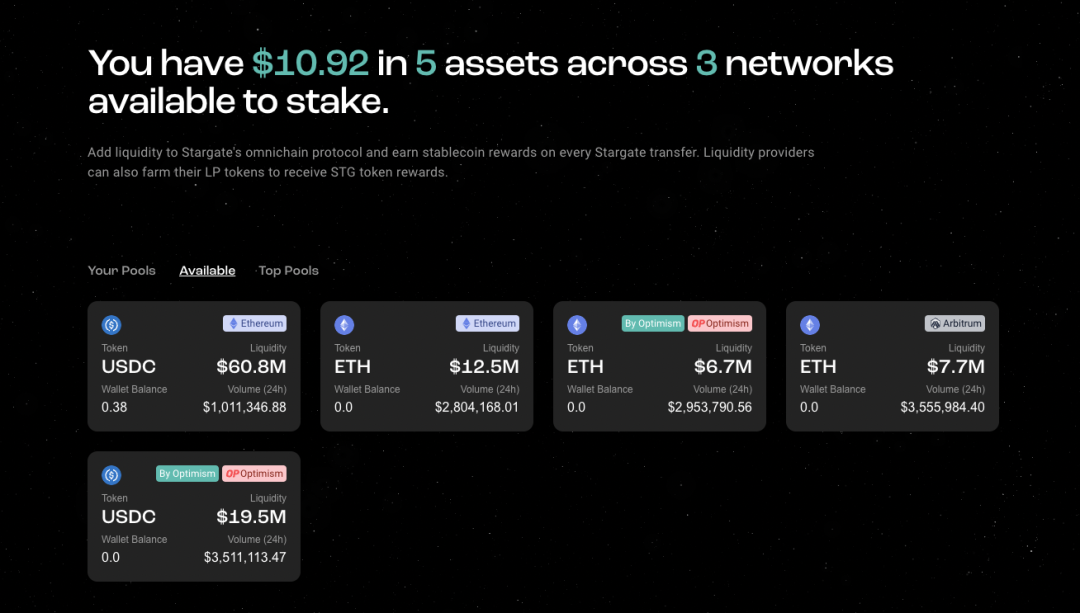Click USDC token icon on Optimism card
The height and width of the screenshot is (613, 1080).
click(x=111, y=475)
